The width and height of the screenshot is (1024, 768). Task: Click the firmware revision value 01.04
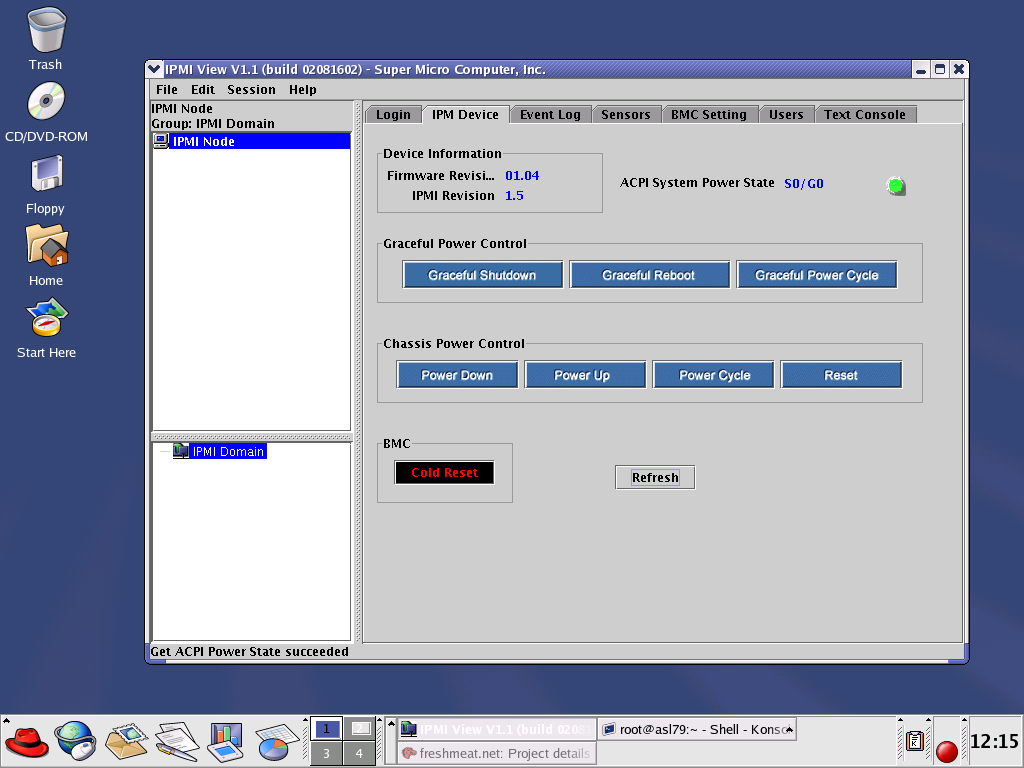522,176
